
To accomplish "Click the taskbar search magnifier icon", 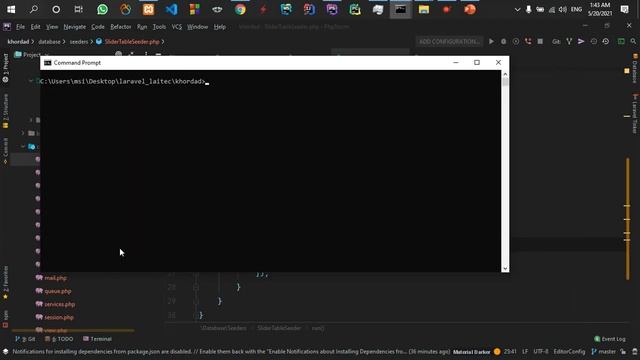I will [33, 9].
